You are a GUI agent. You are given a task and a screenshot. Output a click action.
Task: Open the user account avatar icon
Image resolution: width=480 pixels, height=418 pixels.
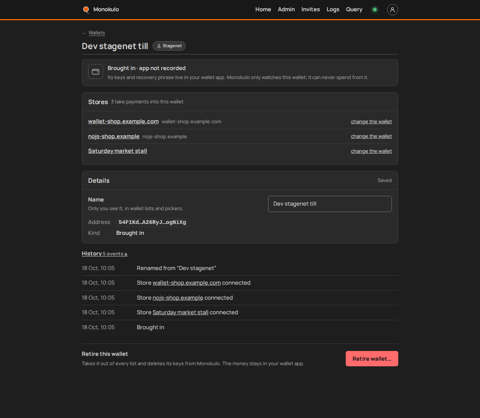pos(392,10)
